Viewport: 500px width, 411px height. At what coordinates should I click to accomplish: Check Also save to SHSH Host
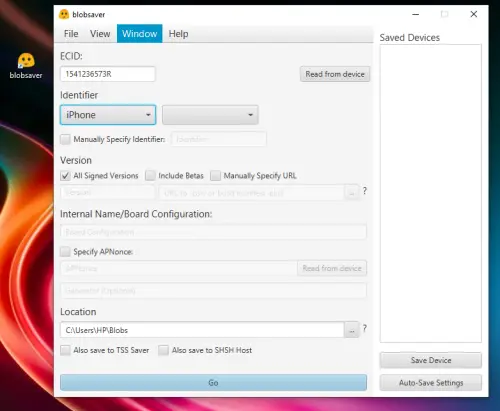163,350
